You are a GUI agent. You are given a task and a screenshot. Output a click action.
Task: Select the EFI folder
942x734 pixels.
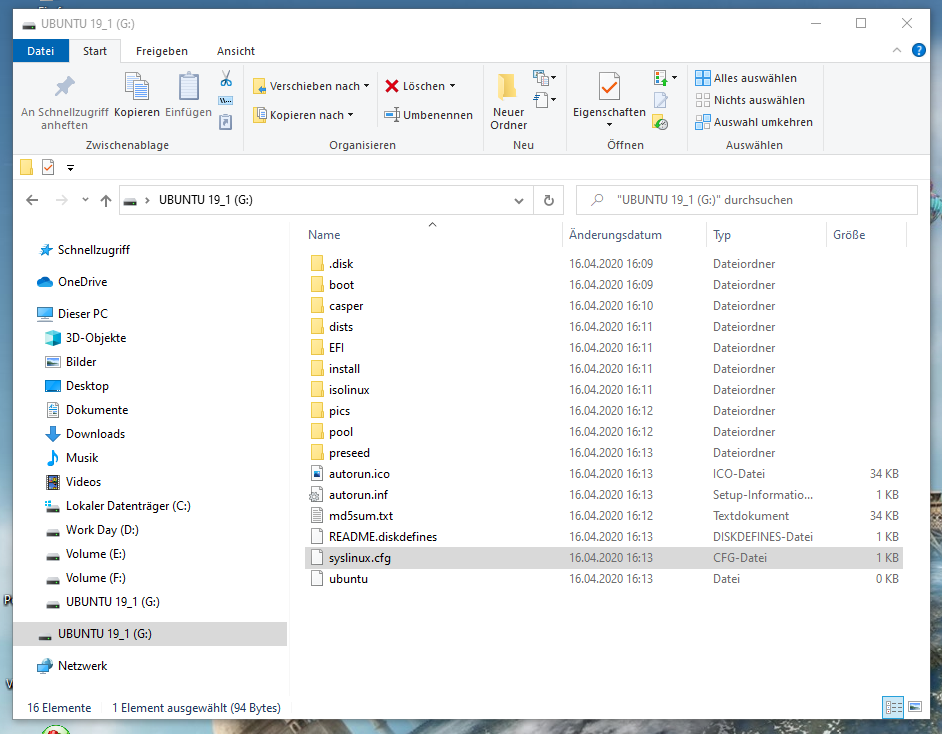(x=603, y=348)
